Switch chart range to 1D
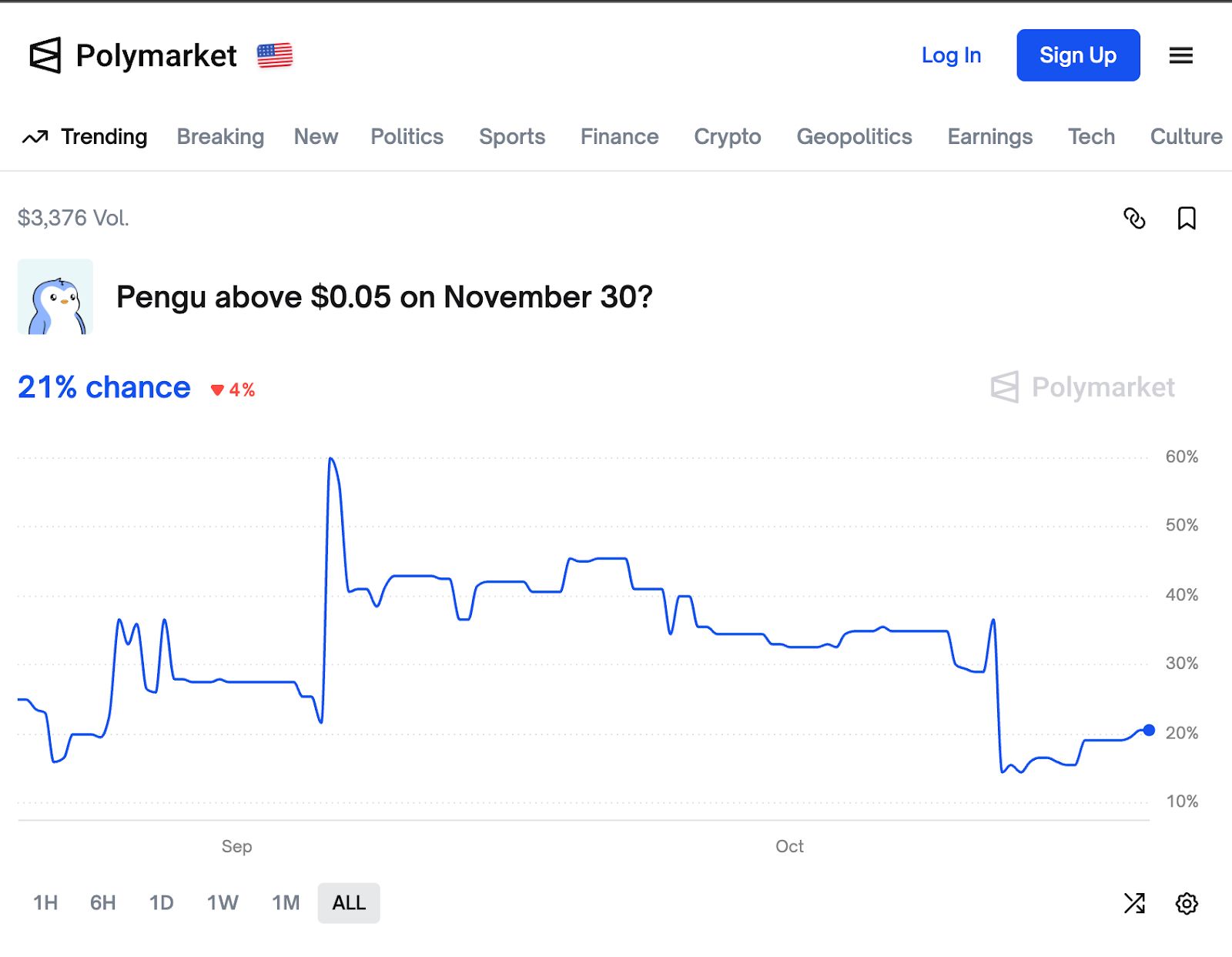Screen dimensions: 1232x957 161,903
